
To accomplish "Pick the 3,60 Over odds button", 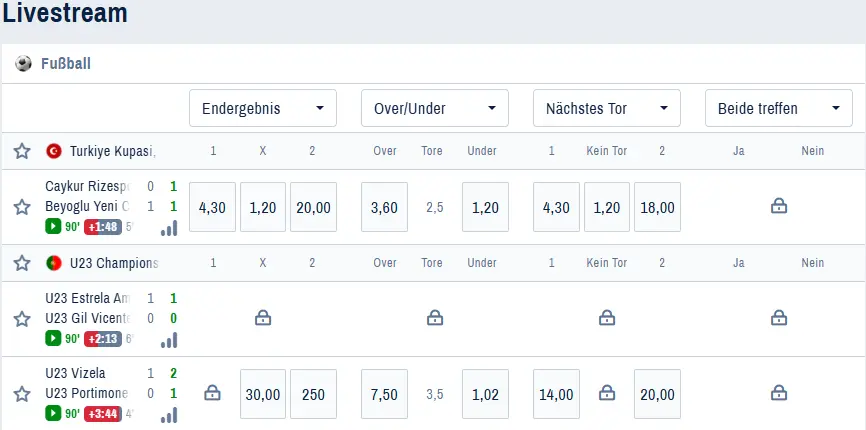I will tap(385, 207).
